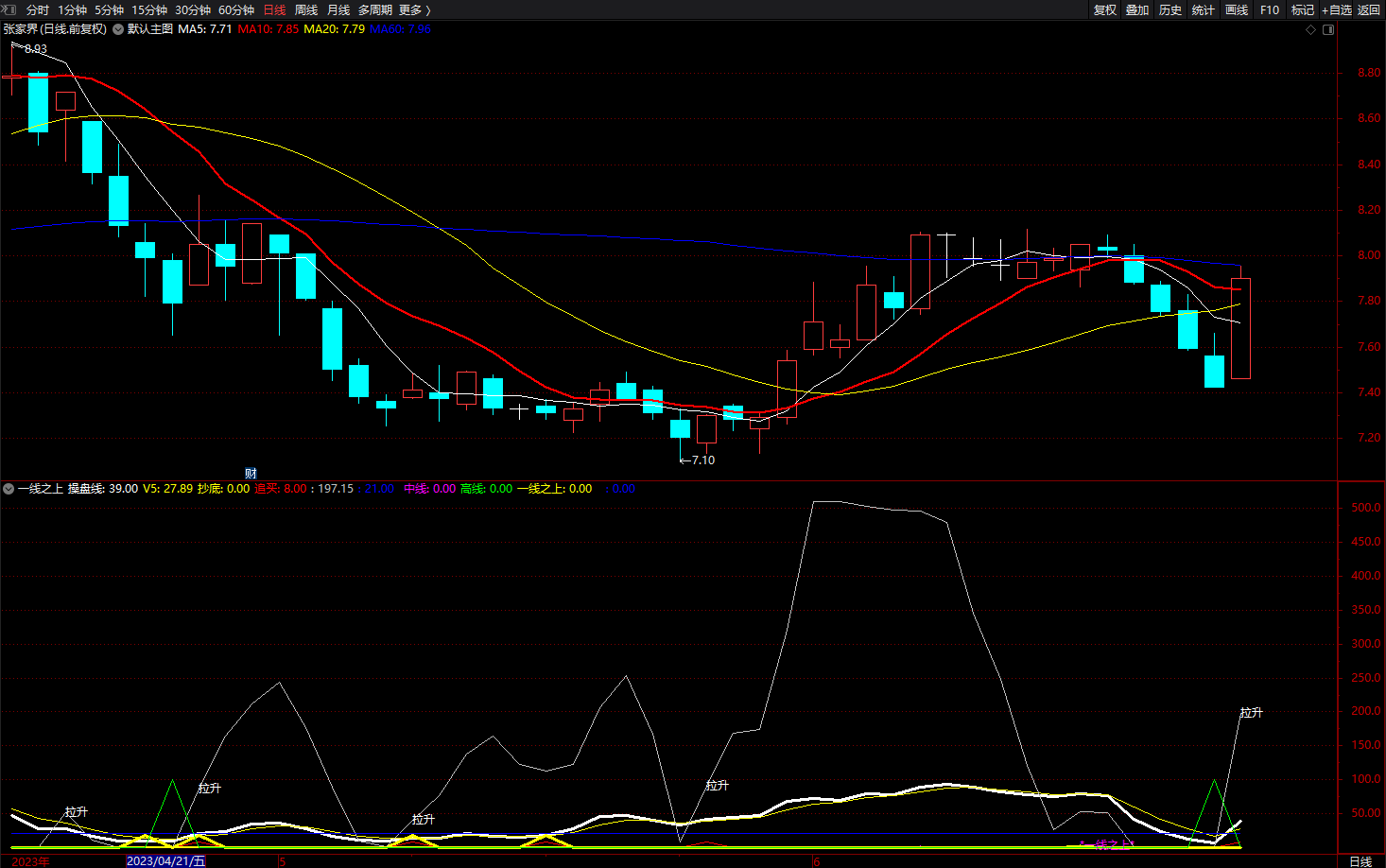Click the last red hollow candlestick
The image size is (1386, 868).
(x=1240, y=328)
